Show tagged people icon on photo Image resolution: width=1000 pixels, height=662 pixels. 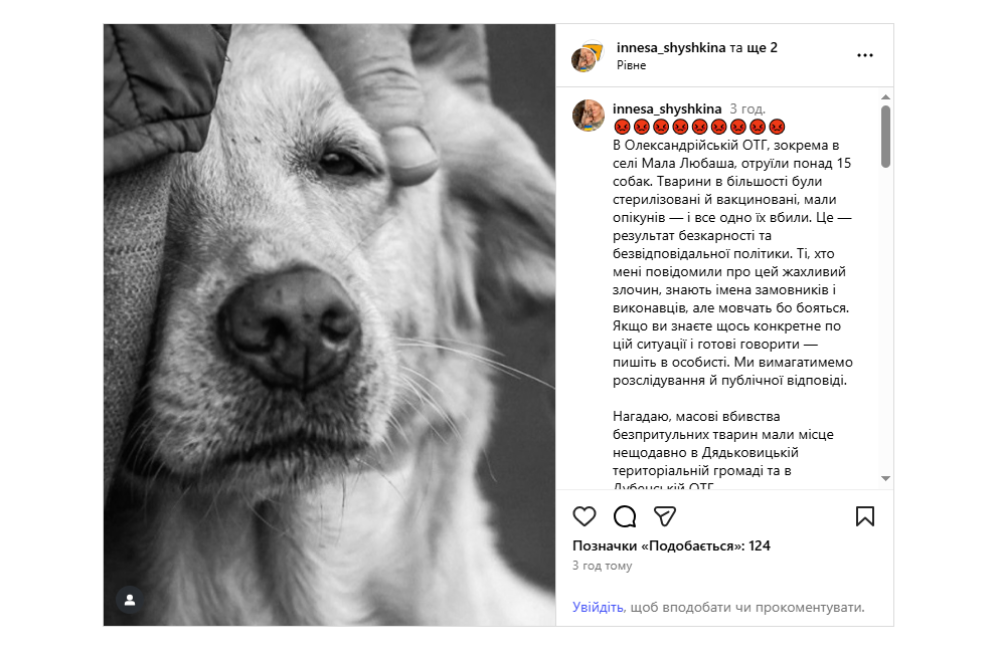pyautogui.click(x=129, y=600)
